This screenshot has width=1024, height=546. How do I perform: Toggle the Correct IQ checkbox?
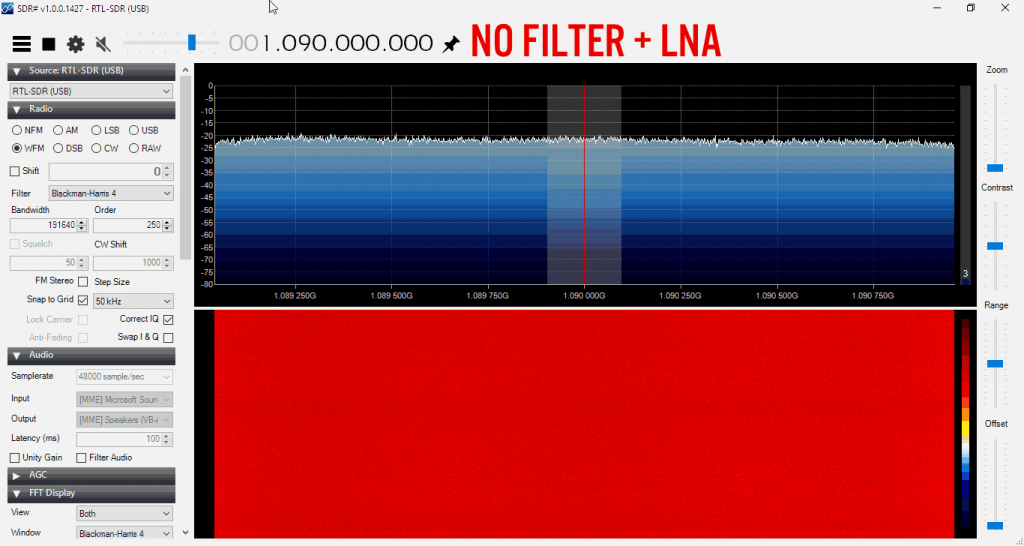tap(168, 319)
